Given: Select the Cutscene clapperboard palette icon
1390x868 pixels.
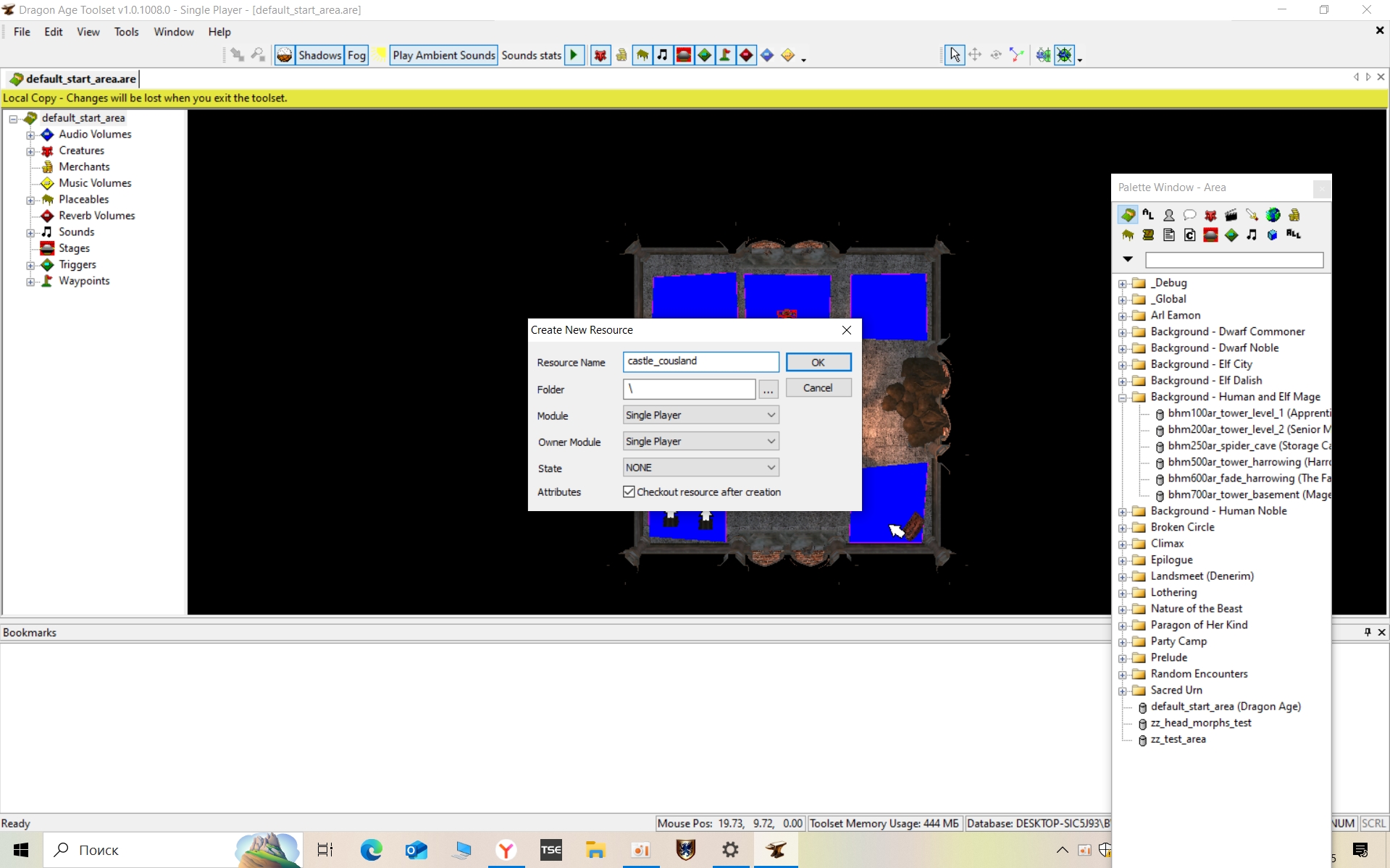Looking at the screenshot, I should 1231,215.
